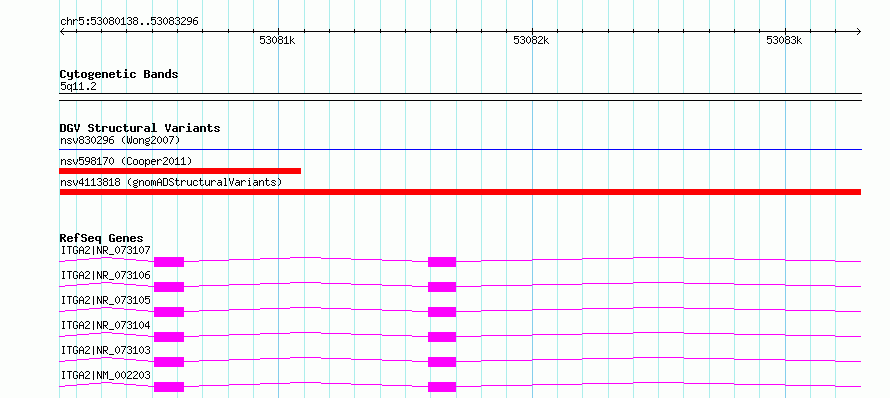890x398 pixels.
Task: Click first exon block of NR_073107
Action: point(169,262)
